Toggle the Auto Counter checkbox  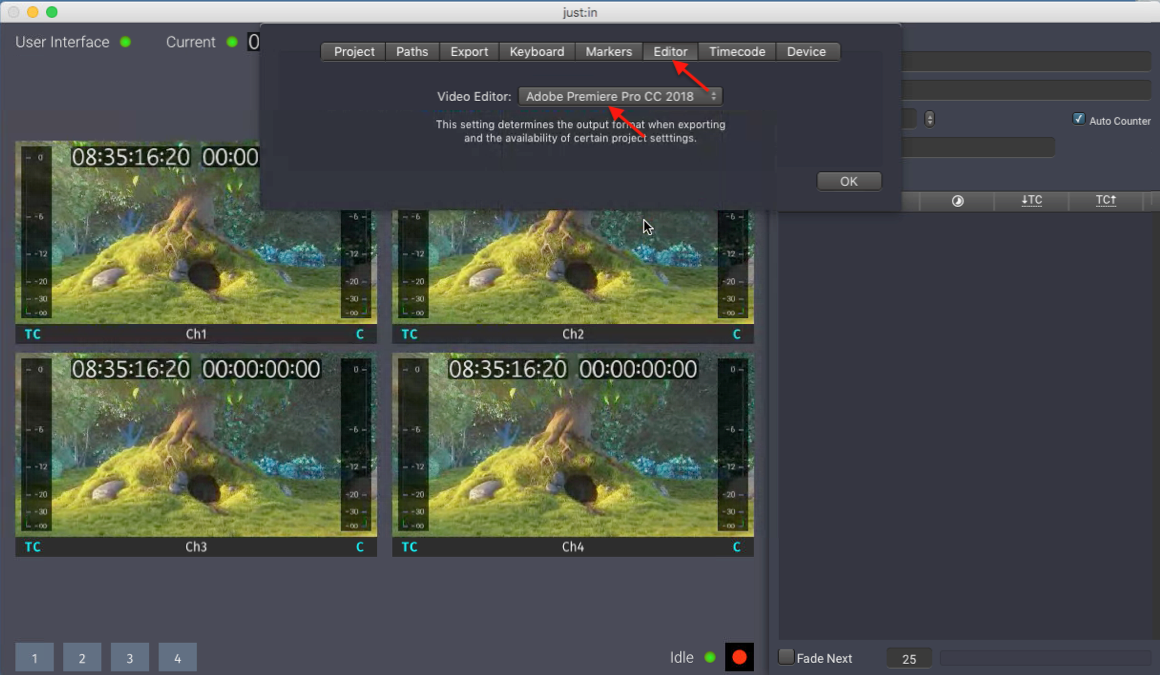[x=1079, y=119]
